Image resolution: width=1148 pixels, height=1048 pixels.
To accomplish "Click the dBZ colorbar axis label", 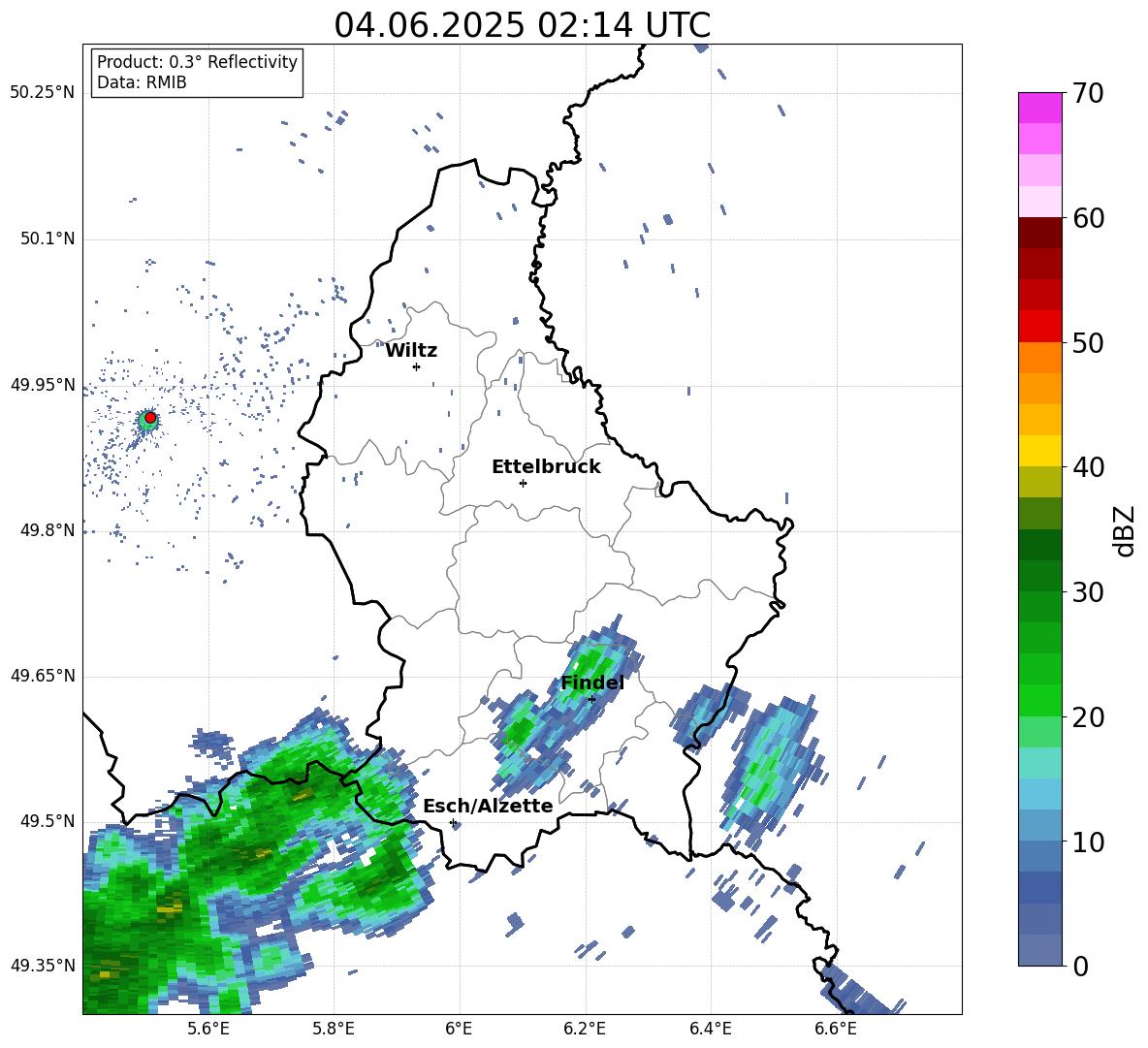I will click(1126, 530).
